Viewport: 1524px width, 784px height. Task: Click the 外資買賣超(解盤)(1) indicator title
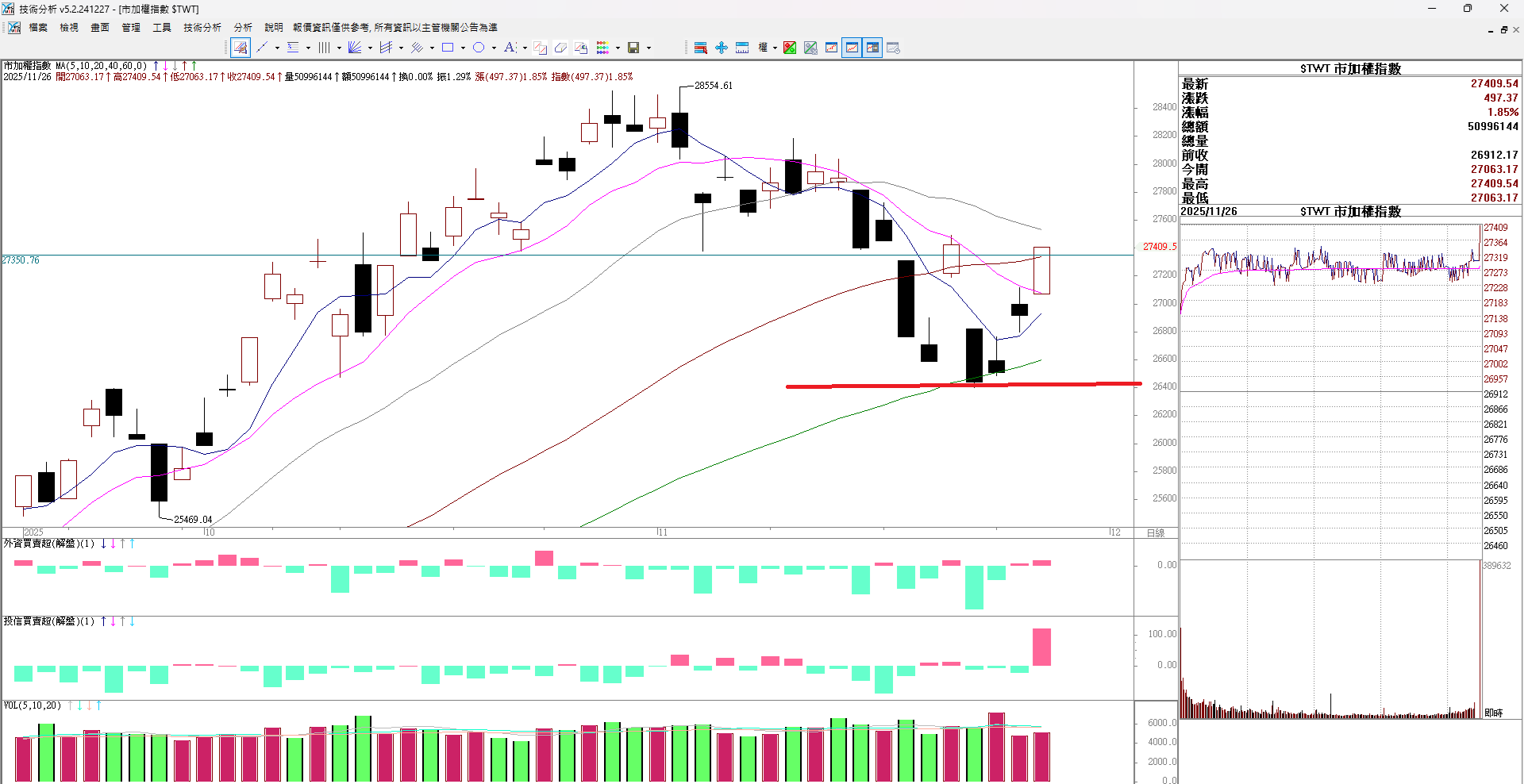click(x=48, y=544)
